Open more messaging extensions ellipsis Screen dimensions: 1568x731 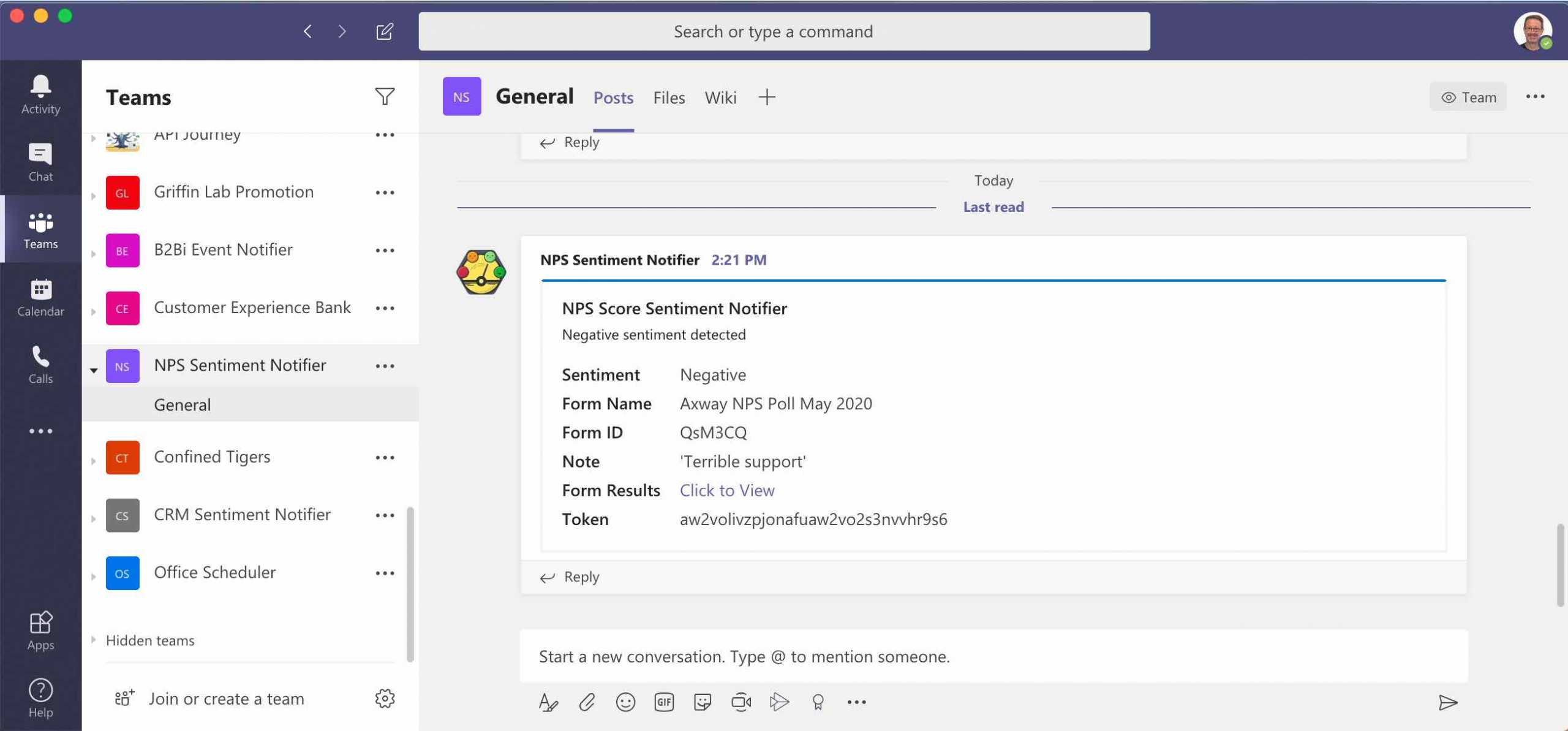pos(856,702)
